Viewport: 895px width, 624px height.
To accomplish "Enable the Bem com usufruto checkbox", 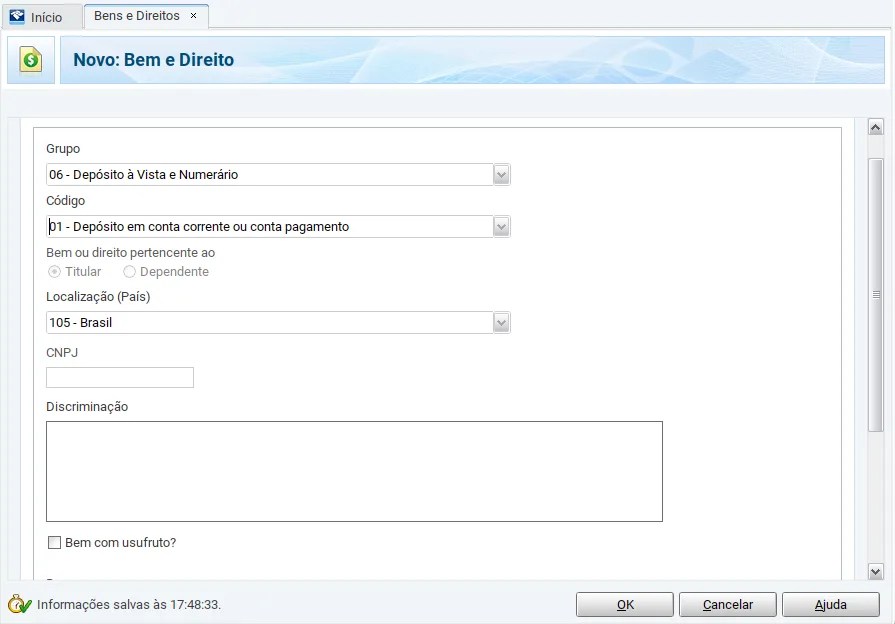I will (x=55, y=543).
